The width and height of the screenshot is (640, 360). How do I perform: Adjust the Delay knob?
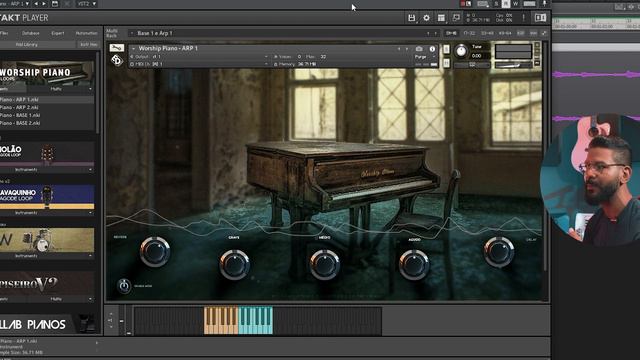499,252
